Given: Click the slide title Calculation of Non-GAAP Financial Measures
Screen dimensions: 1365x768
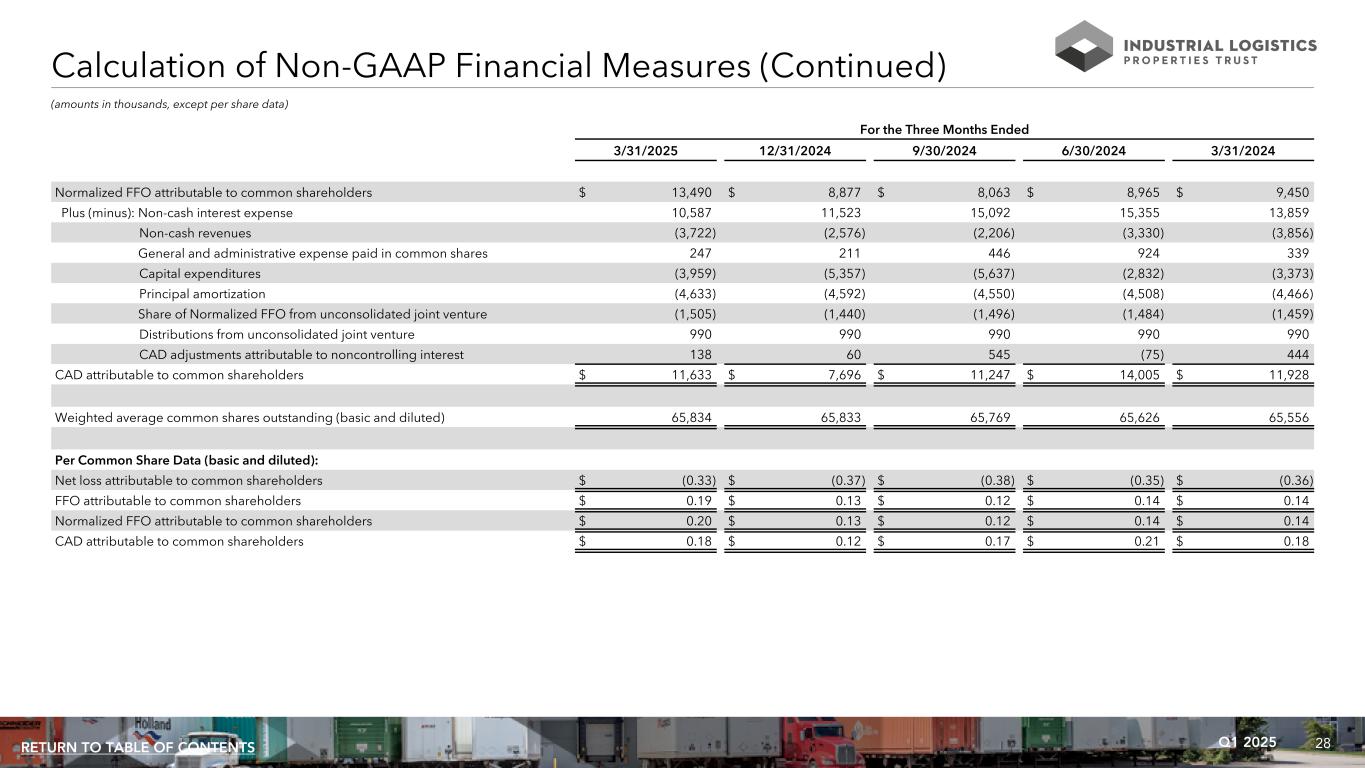Looking at the screenshot, I should tap(499, 66).
